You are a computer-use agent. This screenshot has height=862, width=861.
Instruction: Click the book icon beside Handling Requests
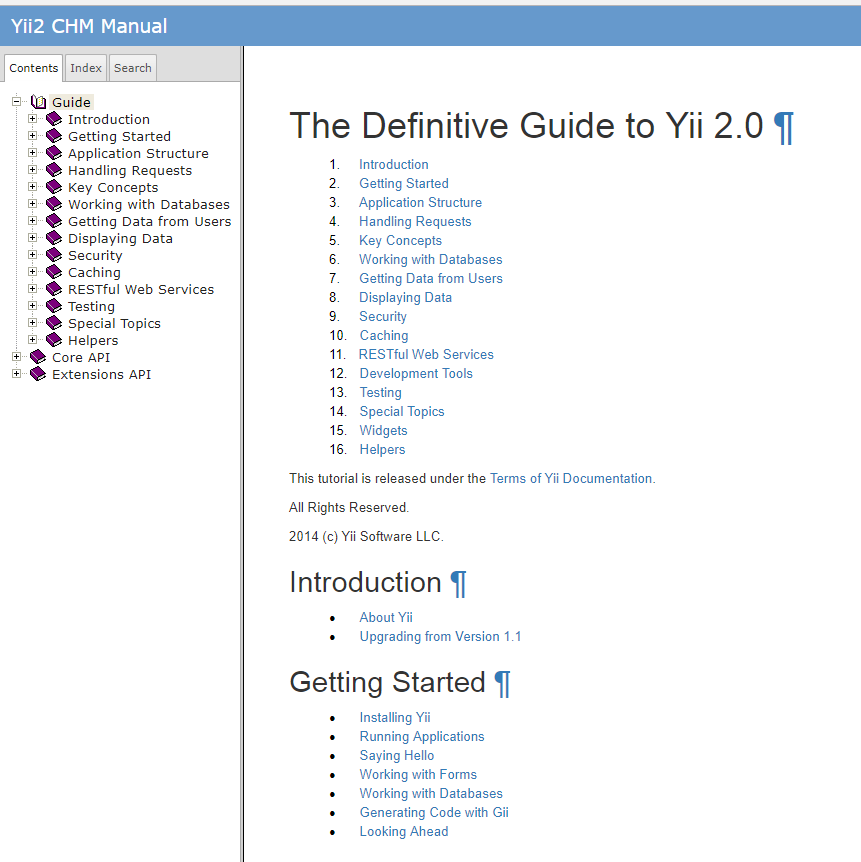coord(54,170)
